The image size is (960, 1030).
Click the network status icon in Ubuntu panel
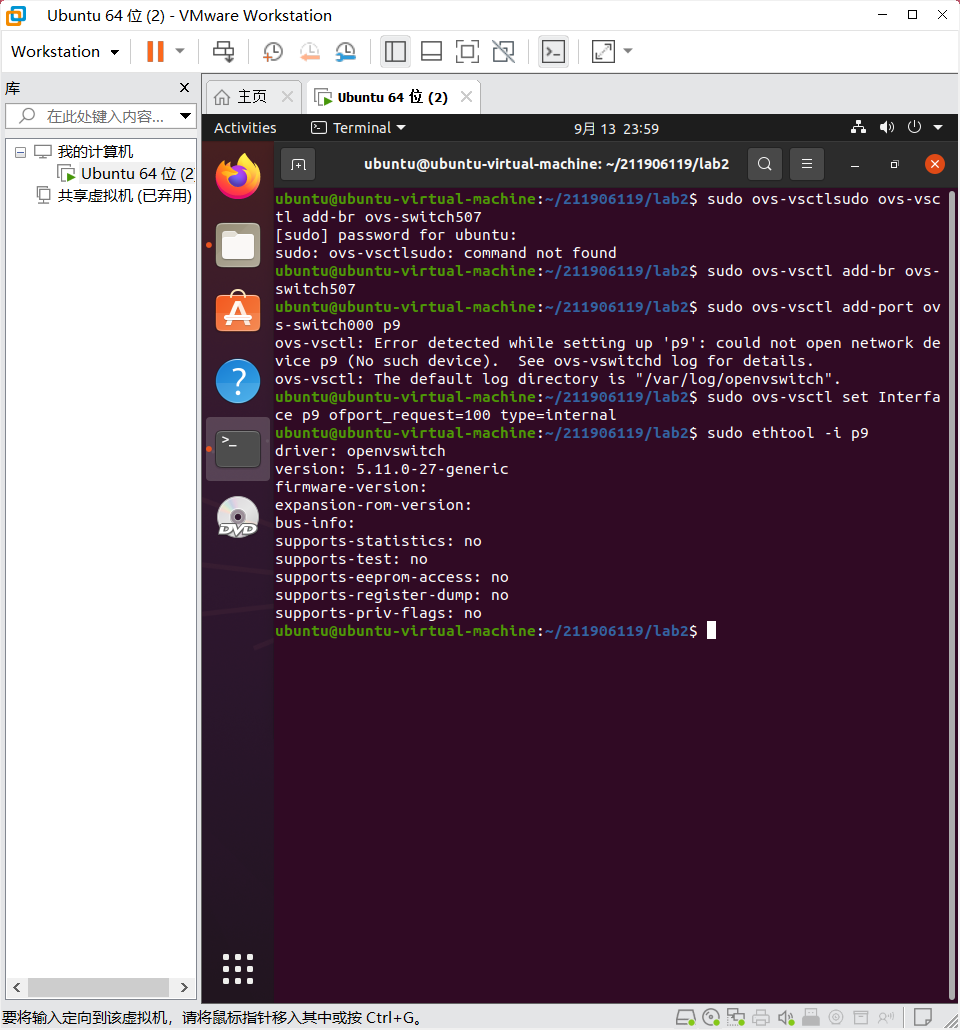[x=858, y=127]
